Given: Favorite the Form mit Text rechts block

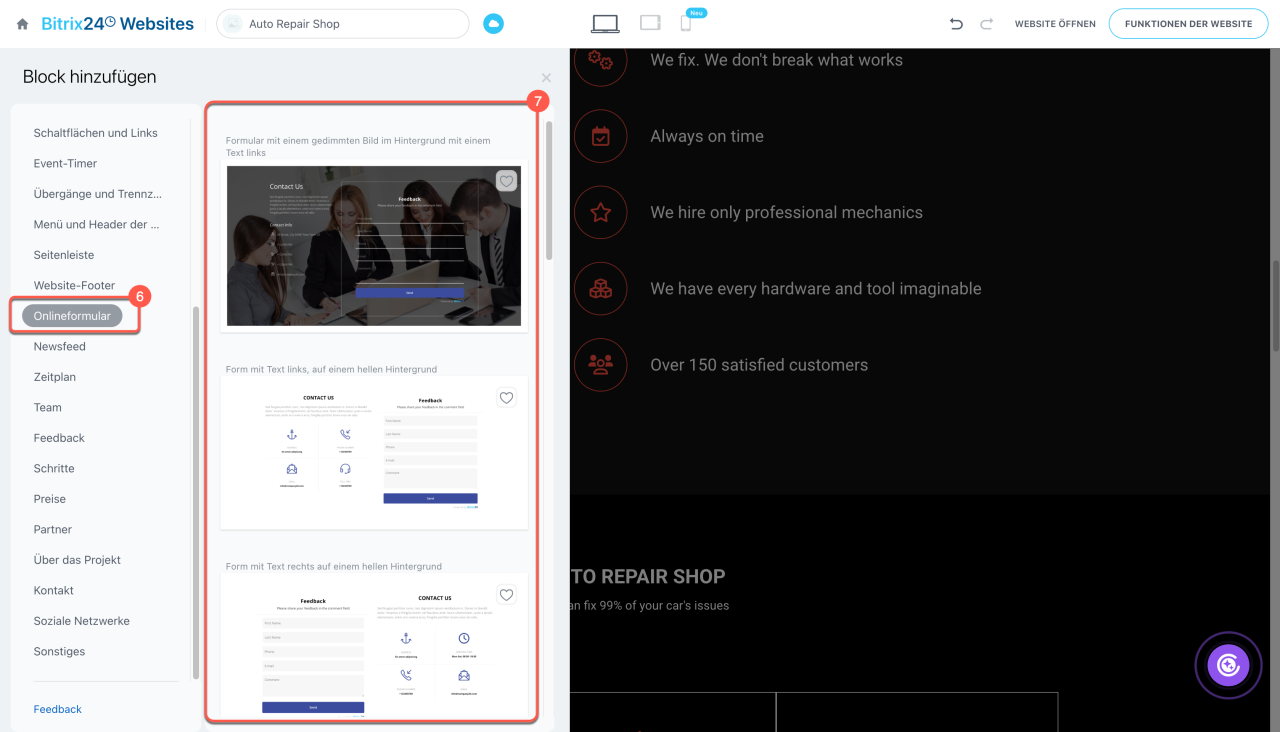Looking at the screenshot, I should (x=507, y=595).
